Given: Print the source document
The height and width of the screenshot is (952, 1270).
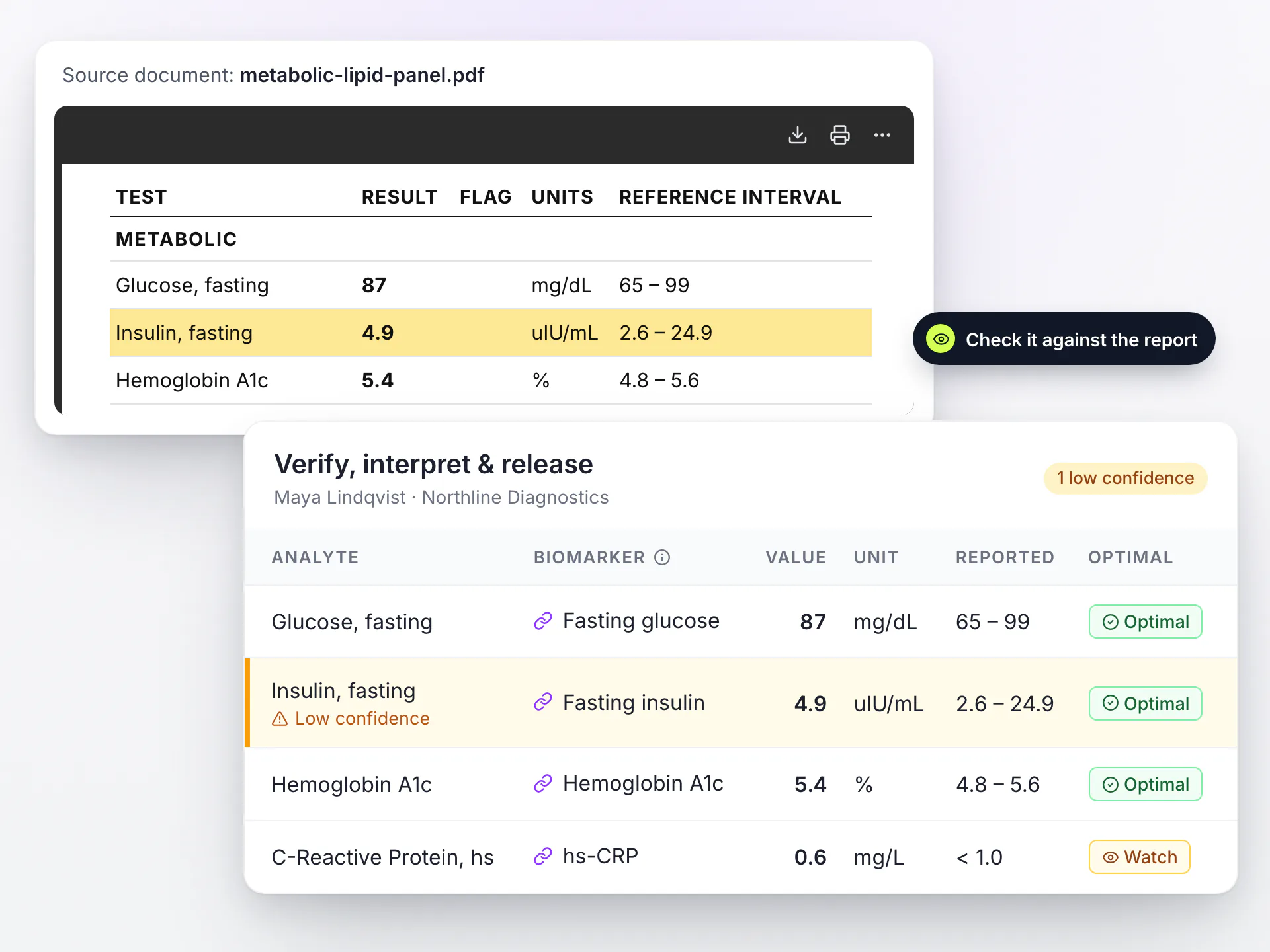Looking at the screenshot, I should 840,135.
